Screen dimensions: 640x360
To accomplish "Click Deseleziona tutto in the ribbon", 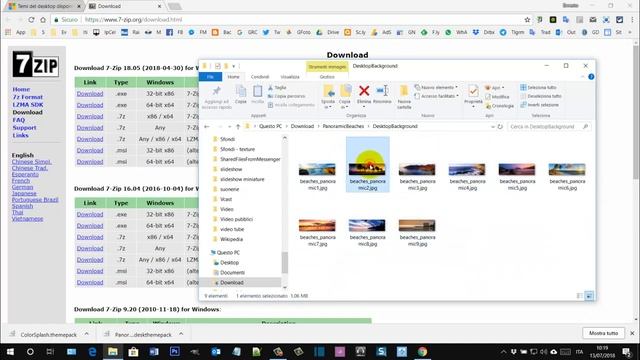I will (541, 96).
